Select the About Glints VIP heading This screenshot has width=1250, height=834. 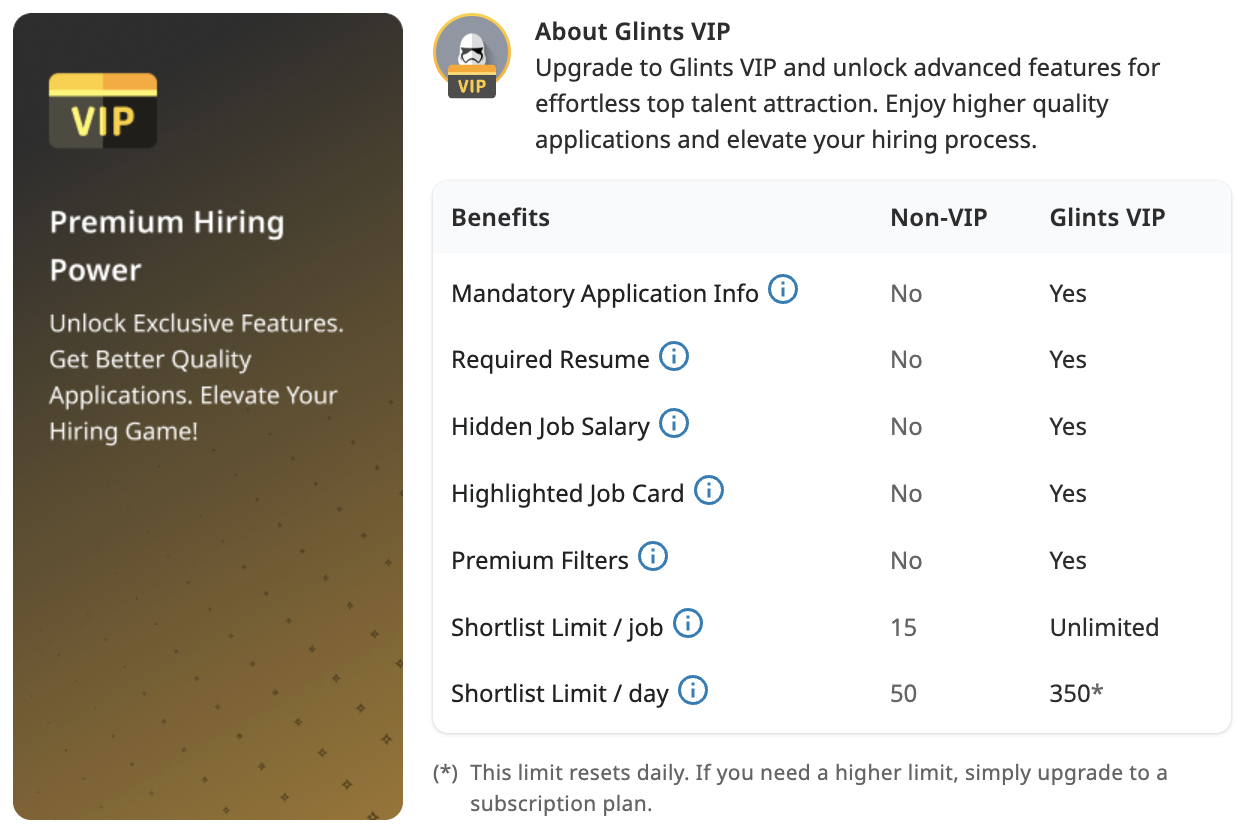(x=632, y=31)
